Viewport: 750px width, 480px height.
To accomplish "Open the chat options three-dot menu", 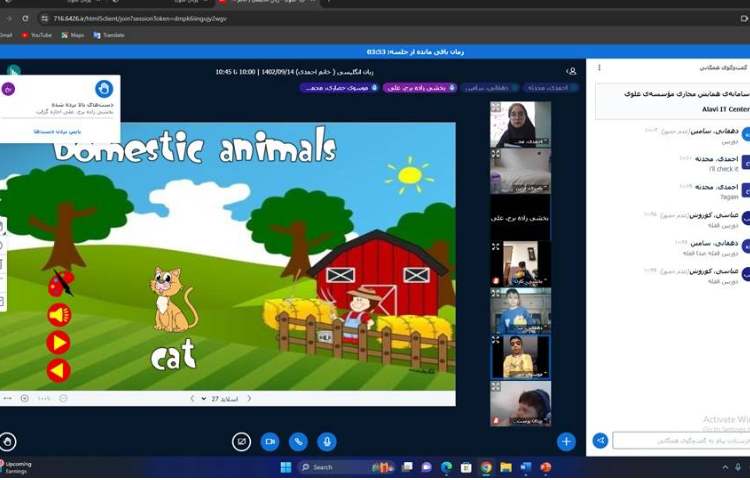I will pos(599,68).
